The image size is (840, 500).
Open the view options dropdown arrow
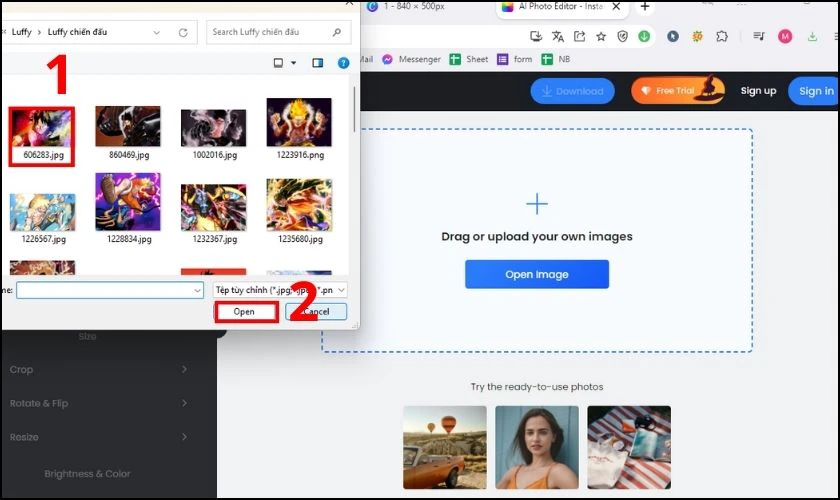(294, 63)
